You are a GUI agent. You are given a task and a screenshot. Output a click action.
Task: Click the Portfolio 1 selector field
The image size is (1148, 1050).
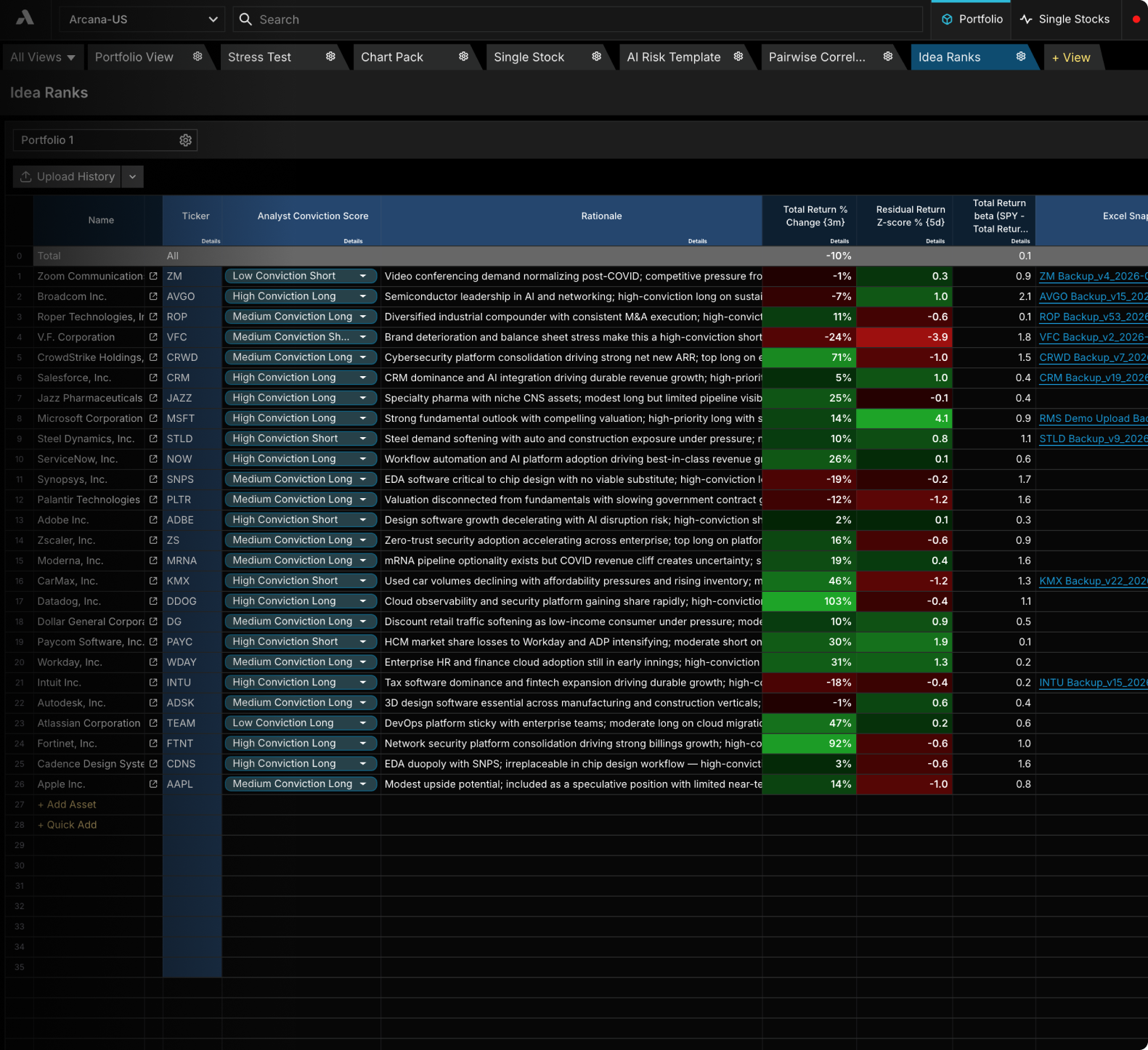pos(105,140)
